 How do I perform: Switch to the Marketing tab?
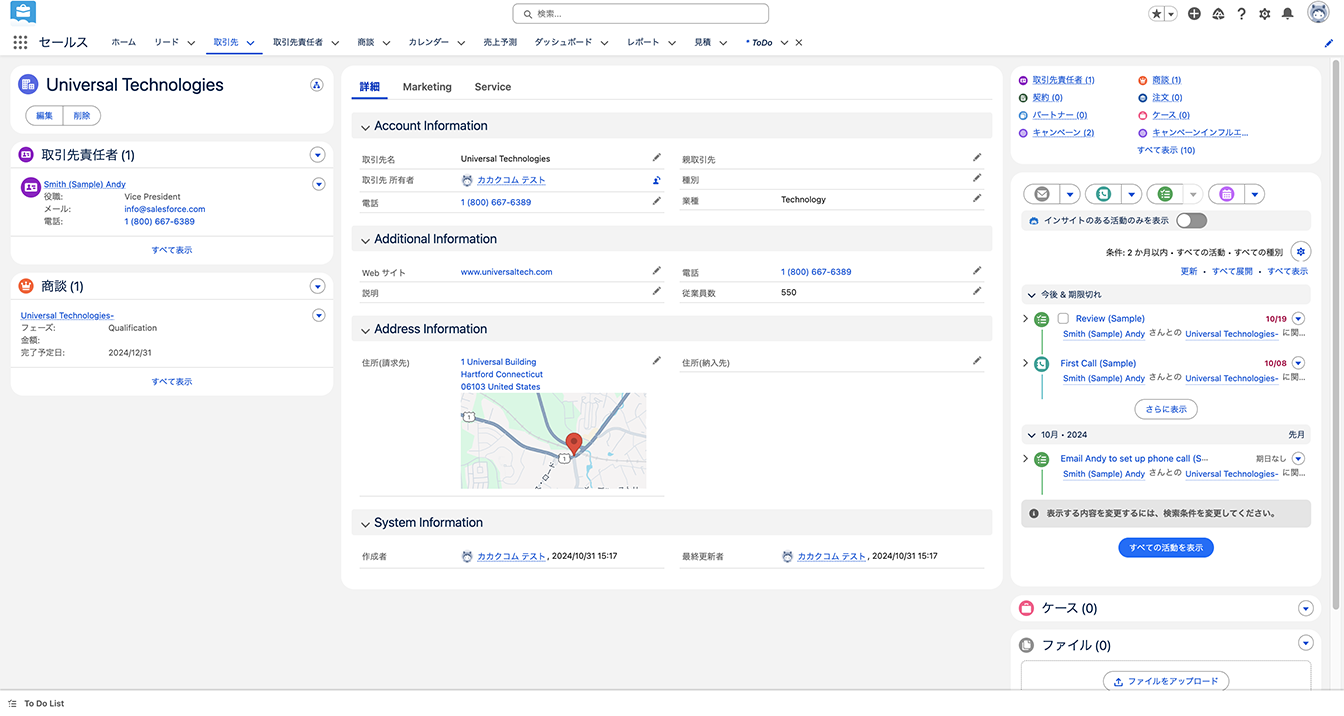pos(427,87)
